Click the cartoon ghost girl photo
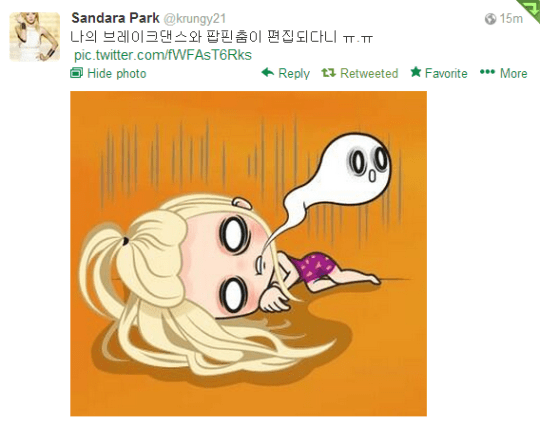 [x=248, y=254]
